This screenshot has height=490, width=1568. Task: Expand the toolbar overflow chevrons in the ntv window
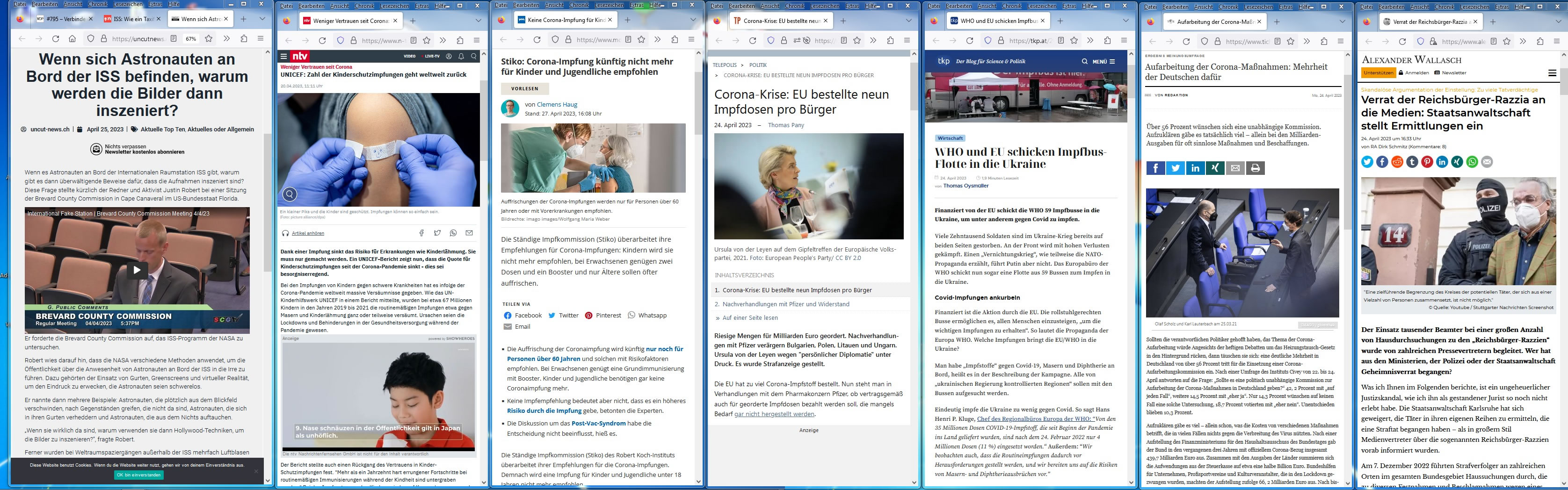[443, 41]
